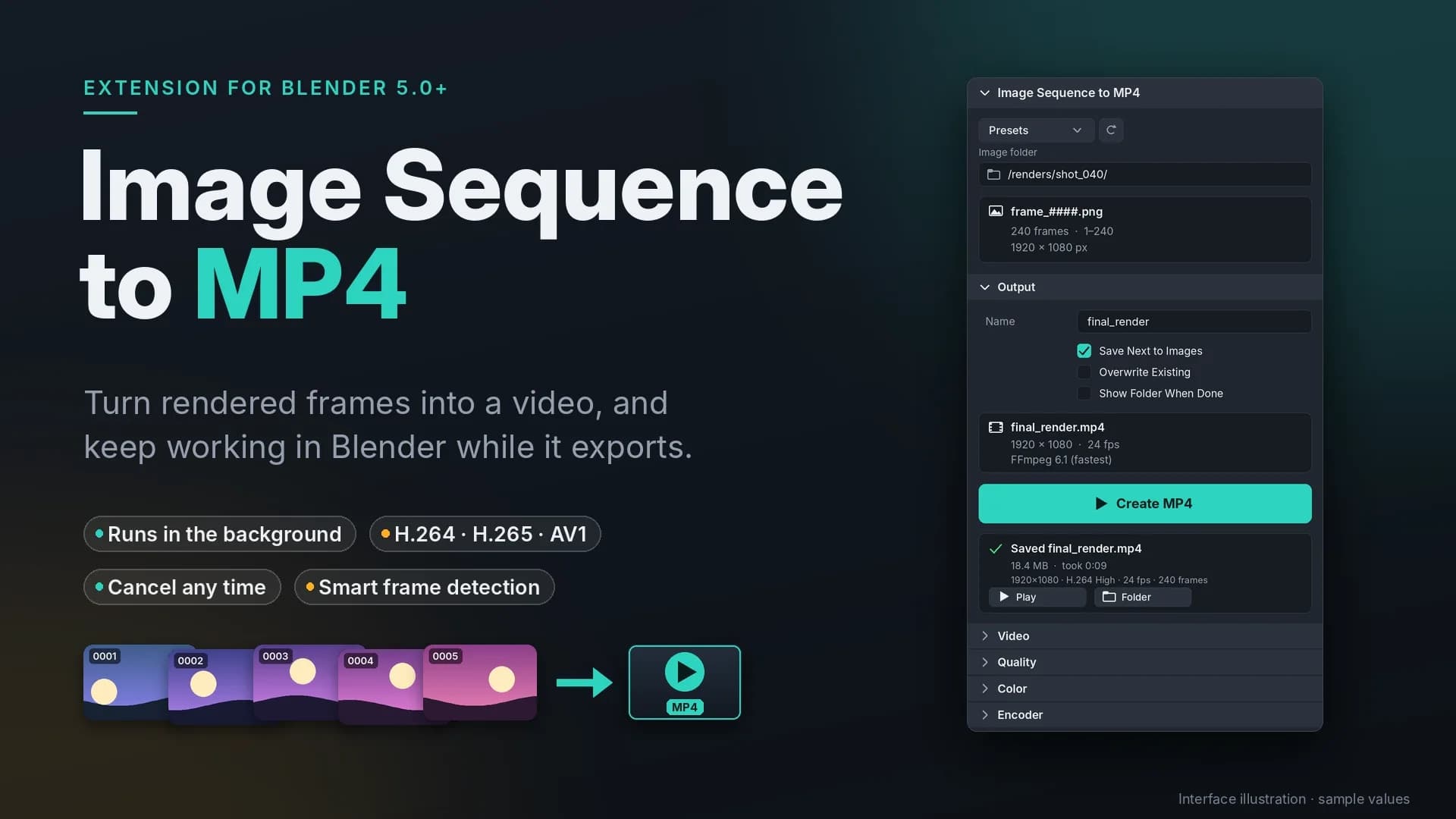Click the '18.4 MB · took 0:09' text
Screen dimensions: 1456x819
point(1058,566)
